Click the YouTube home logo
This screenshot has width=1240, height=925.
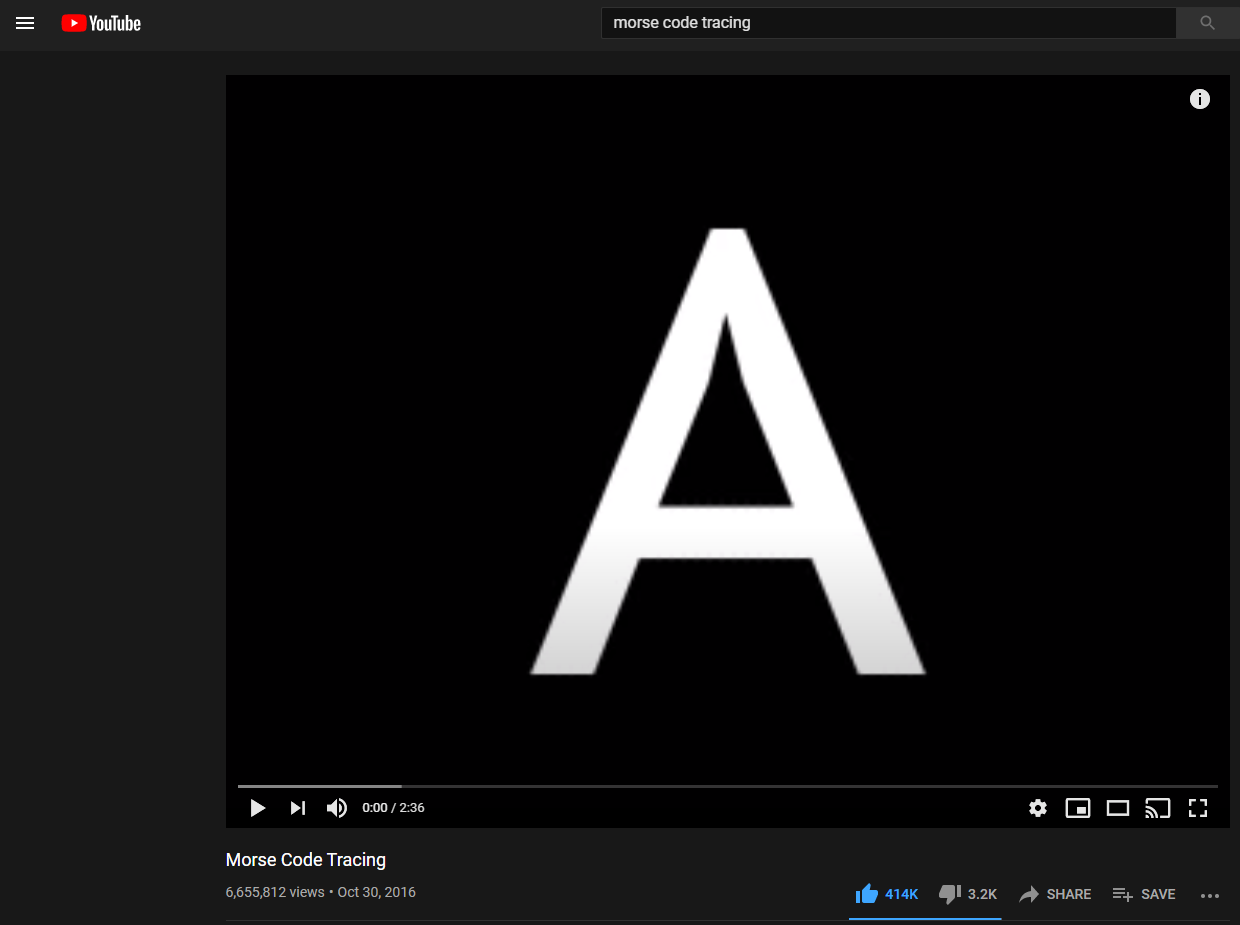pyautogui.click(x=101, y=23)
